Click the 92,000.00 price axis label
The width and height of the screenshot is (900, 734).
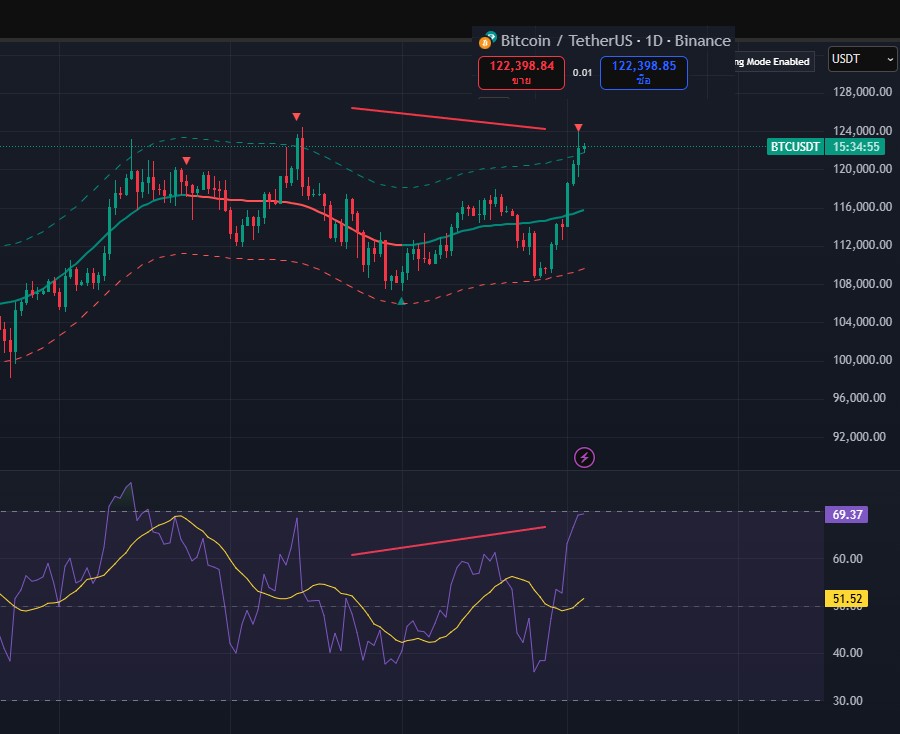[859, 437]
